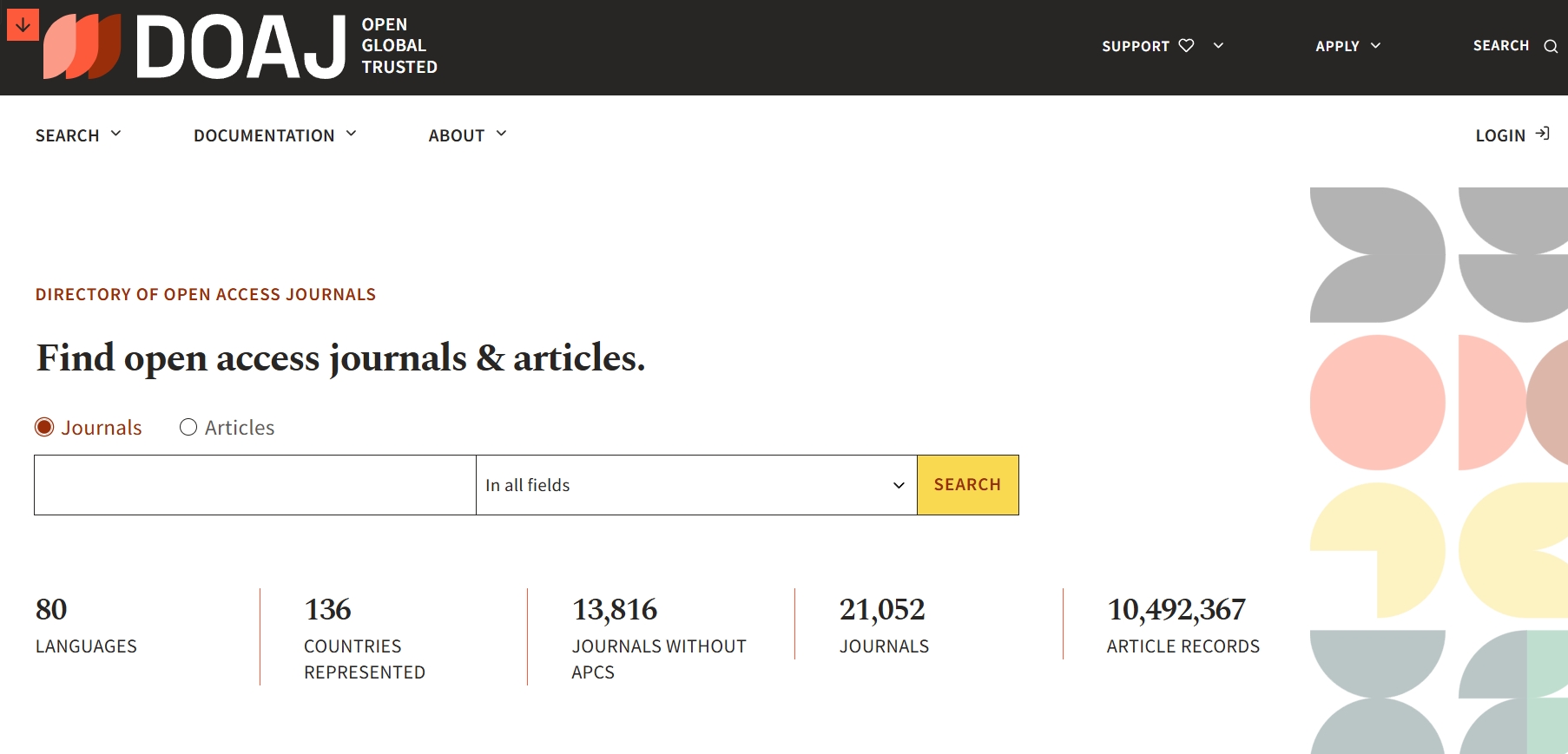Click 'Directory of Open Access Journals' heading

[x=206, y=294]
